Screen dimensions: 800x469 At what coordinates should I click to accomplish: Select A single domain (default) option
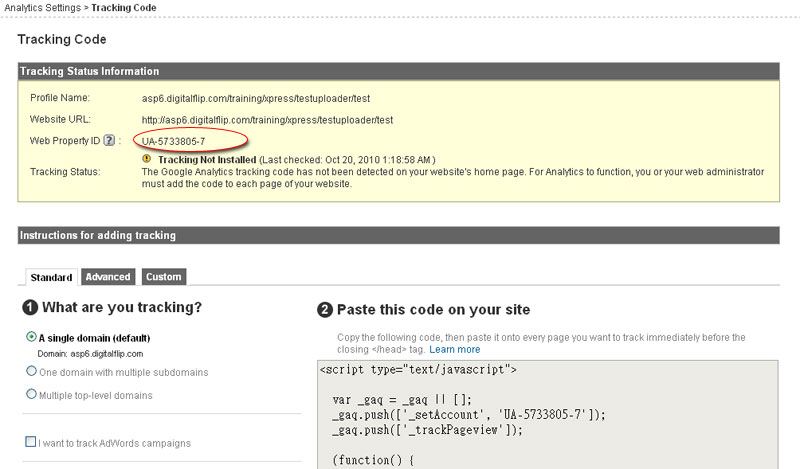click(31, 337)
